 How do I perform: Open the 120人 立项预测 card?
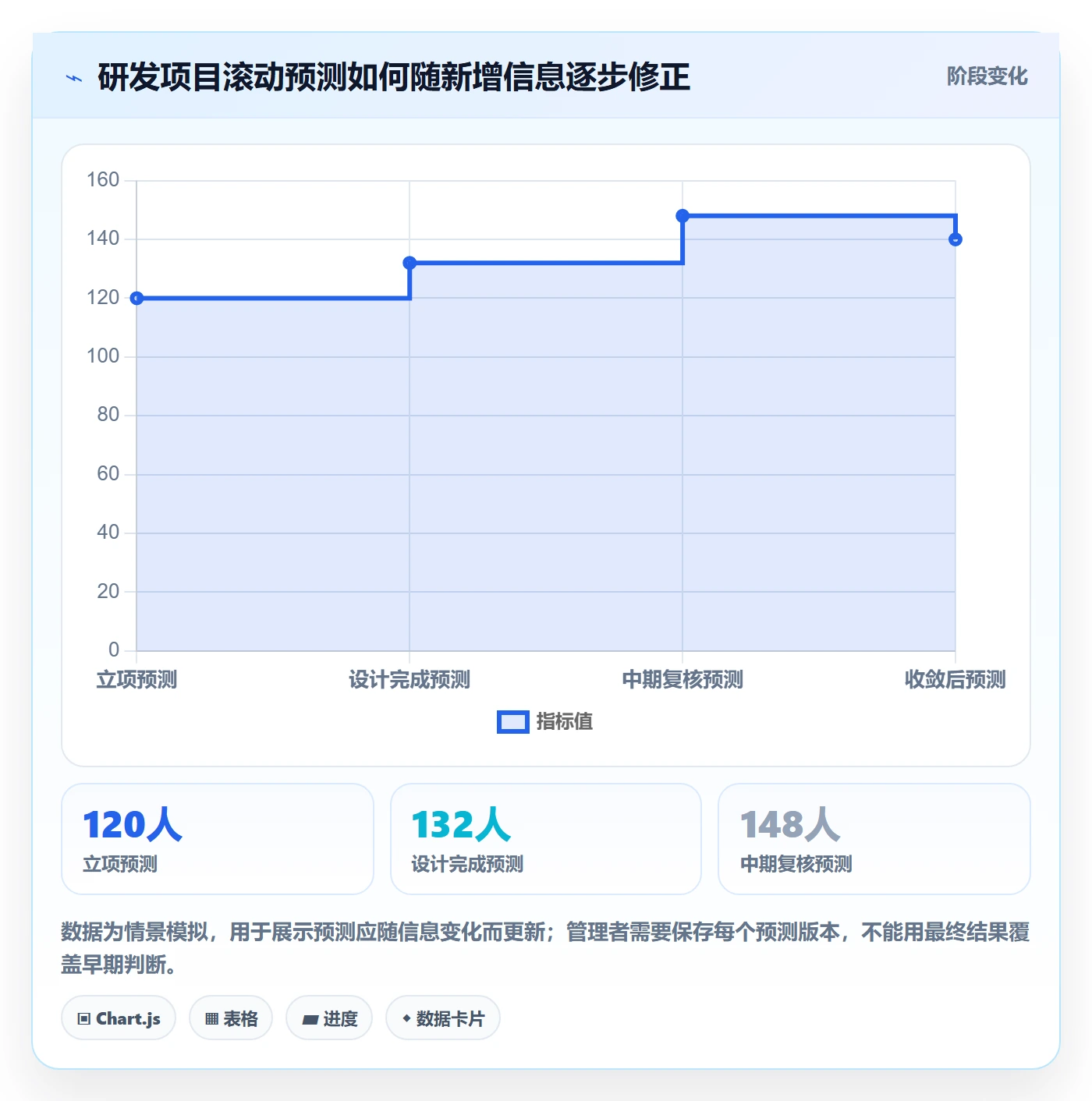[x=218, y=839]
